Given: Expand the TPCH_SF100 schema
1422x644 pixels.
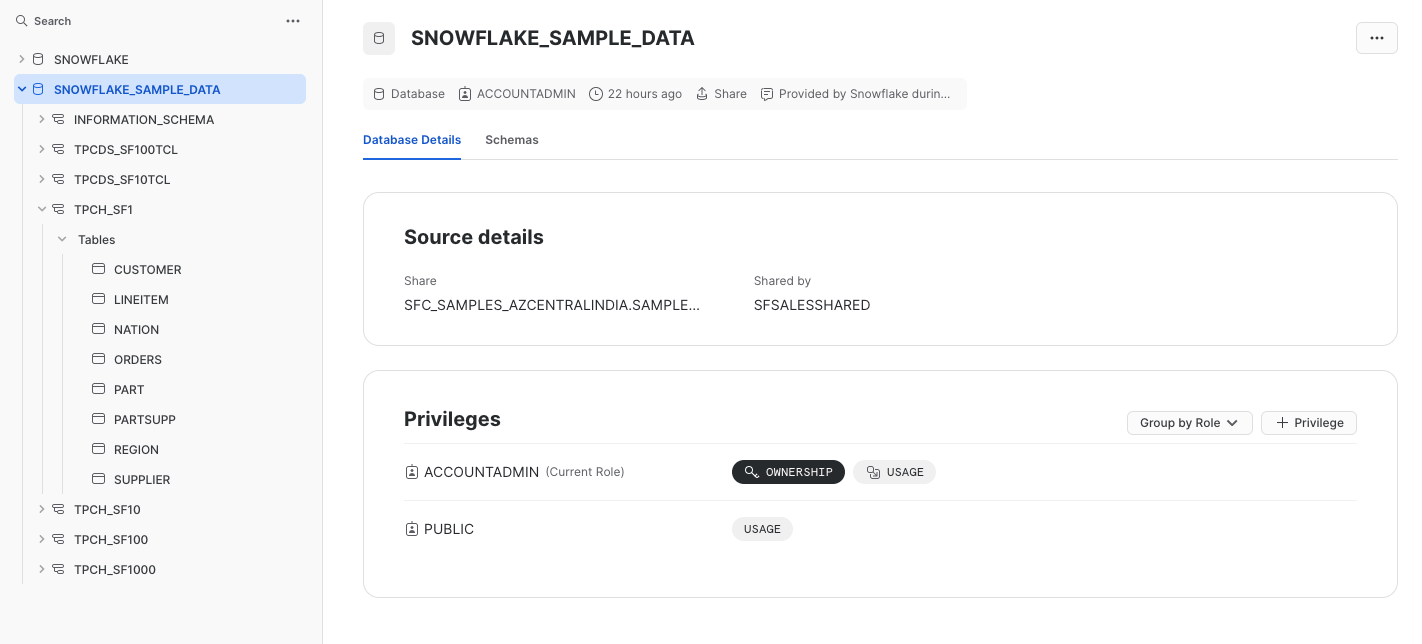Looking at the screenshot, I should point(42,539).
